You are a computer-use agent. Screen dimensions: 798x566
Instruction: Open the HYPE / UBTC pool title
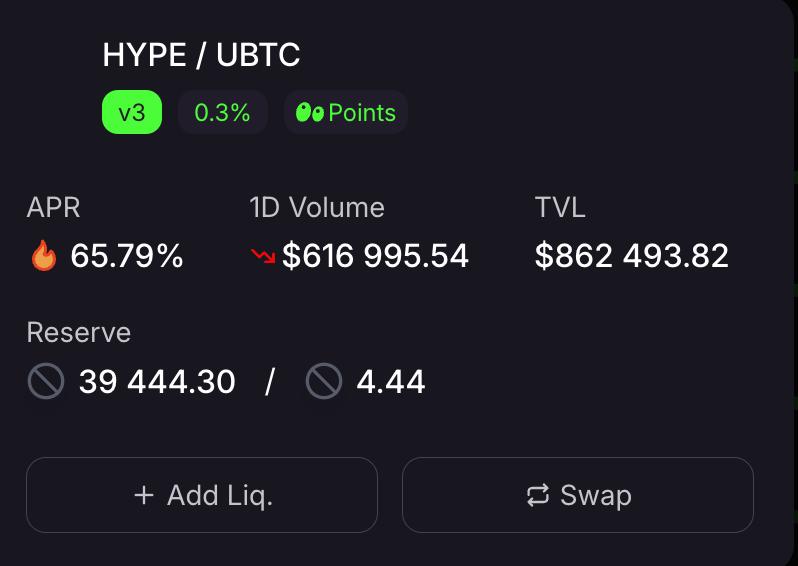point(202,54)
